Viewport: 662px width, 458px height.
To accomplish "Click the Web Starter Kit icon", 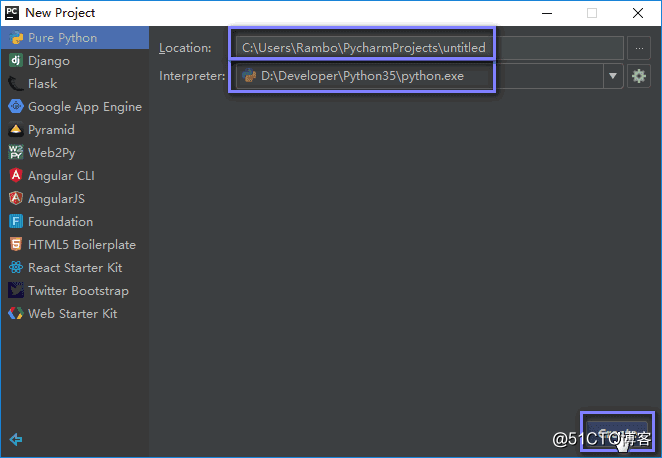I will tap(16, 313).
